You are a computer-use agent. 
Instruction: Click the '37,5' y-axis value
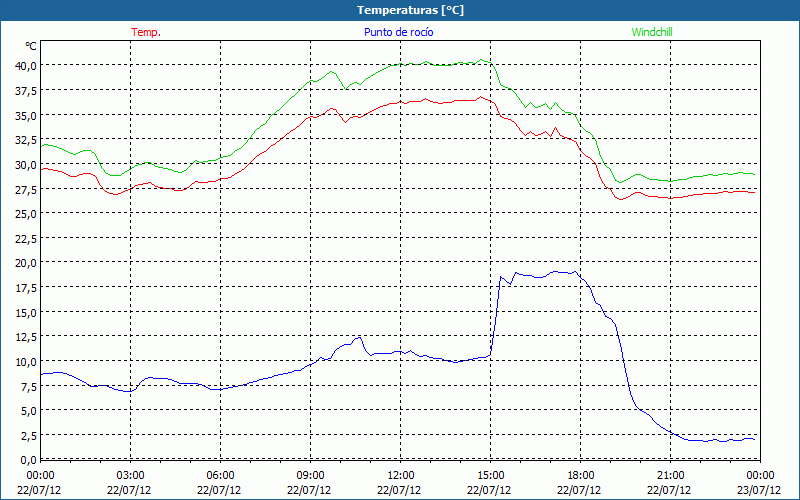point(26,90)
